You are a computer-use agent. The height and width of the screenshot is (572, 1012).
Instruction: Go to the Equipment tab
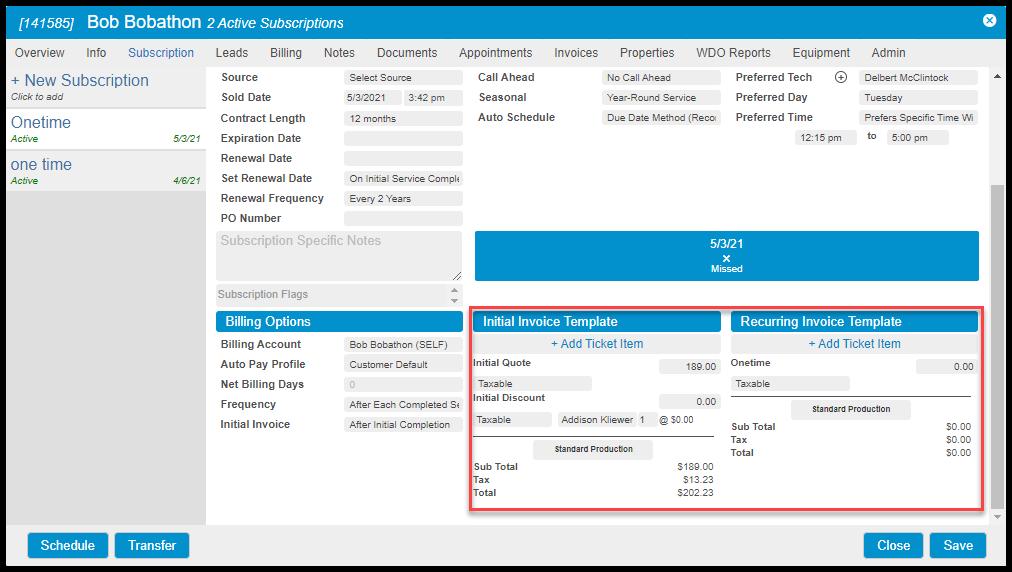point(820,53)
